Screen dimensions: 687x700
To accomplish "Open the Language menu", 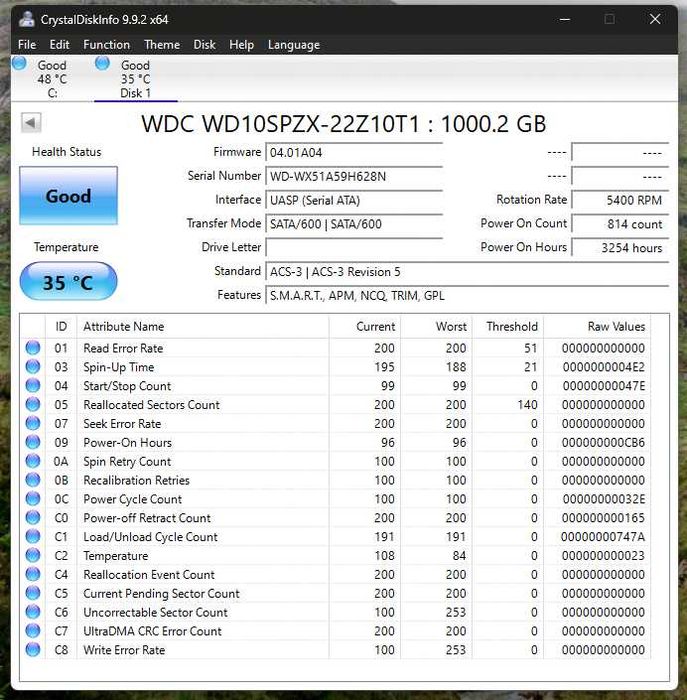I will [x=294, y=45].
